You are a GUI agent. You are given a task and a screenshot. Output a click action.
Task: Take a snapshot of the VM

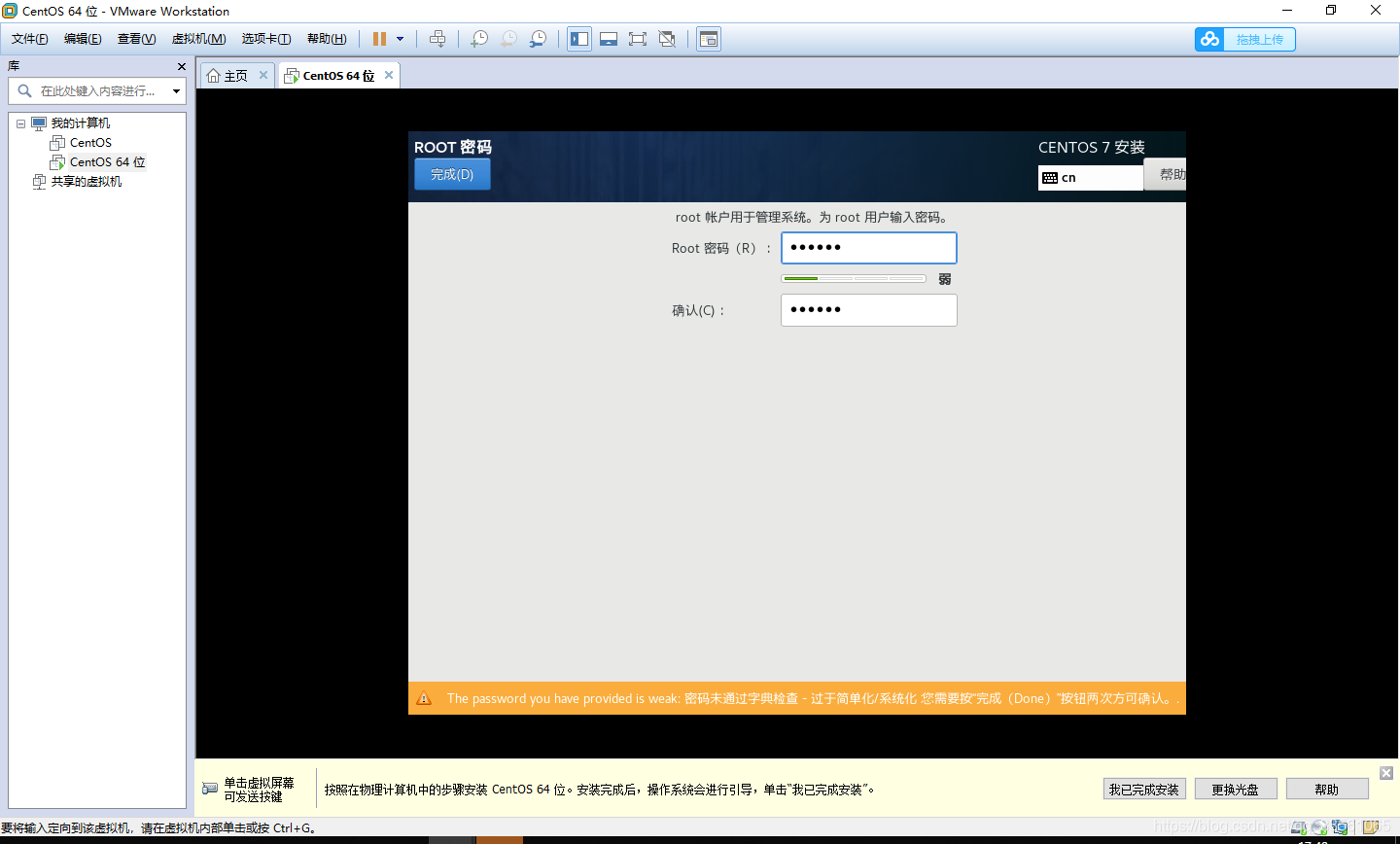tap(479, 39)
